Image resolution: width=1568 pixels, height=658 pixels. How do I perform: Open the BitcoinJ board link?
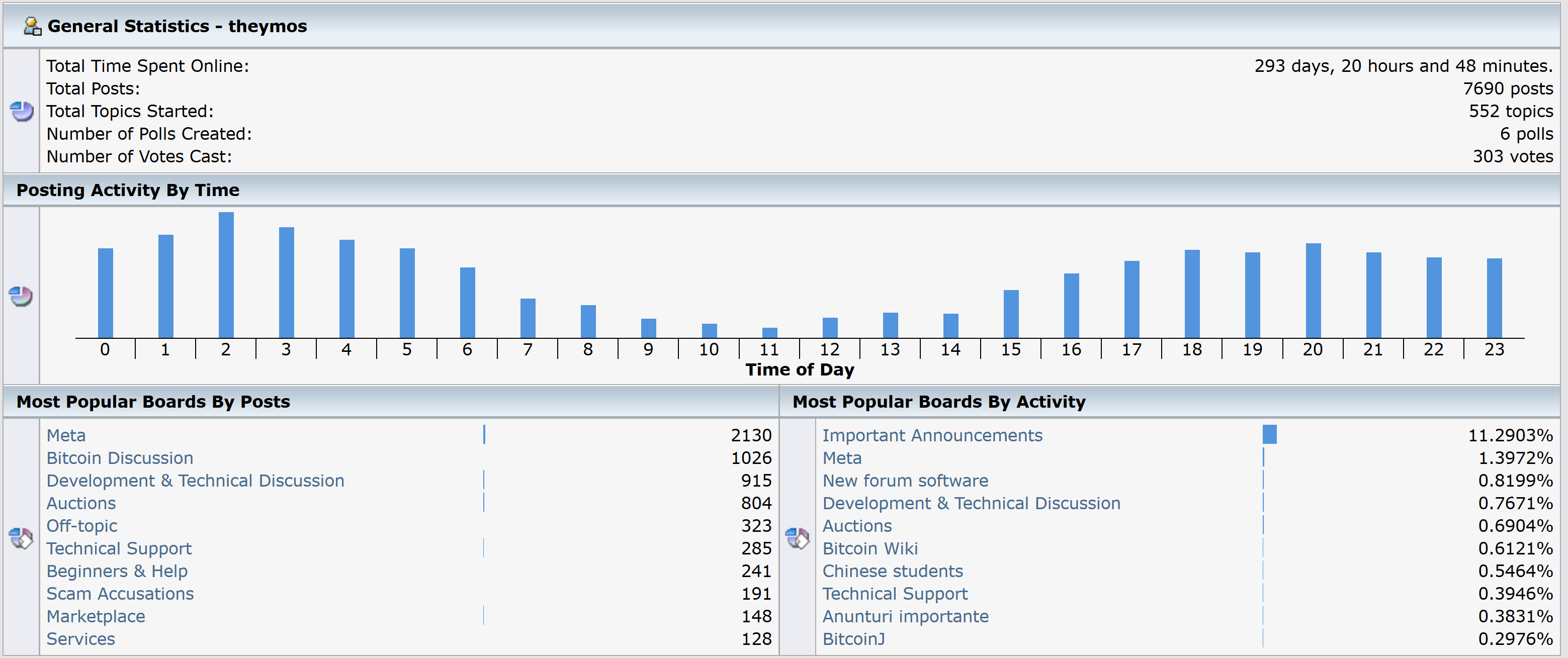853,638
